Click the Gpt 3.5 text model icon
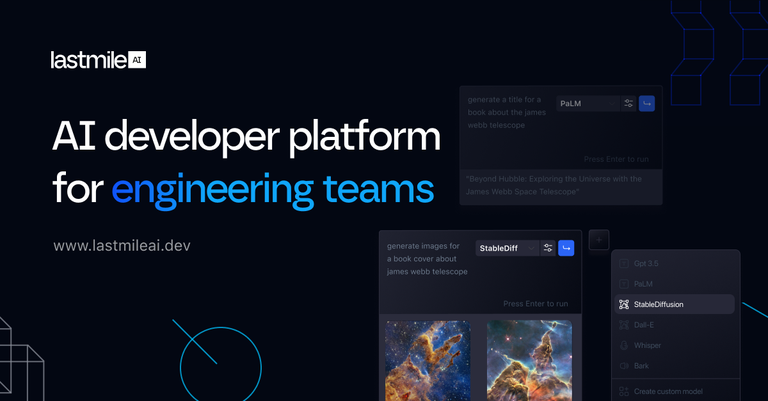 624,263
